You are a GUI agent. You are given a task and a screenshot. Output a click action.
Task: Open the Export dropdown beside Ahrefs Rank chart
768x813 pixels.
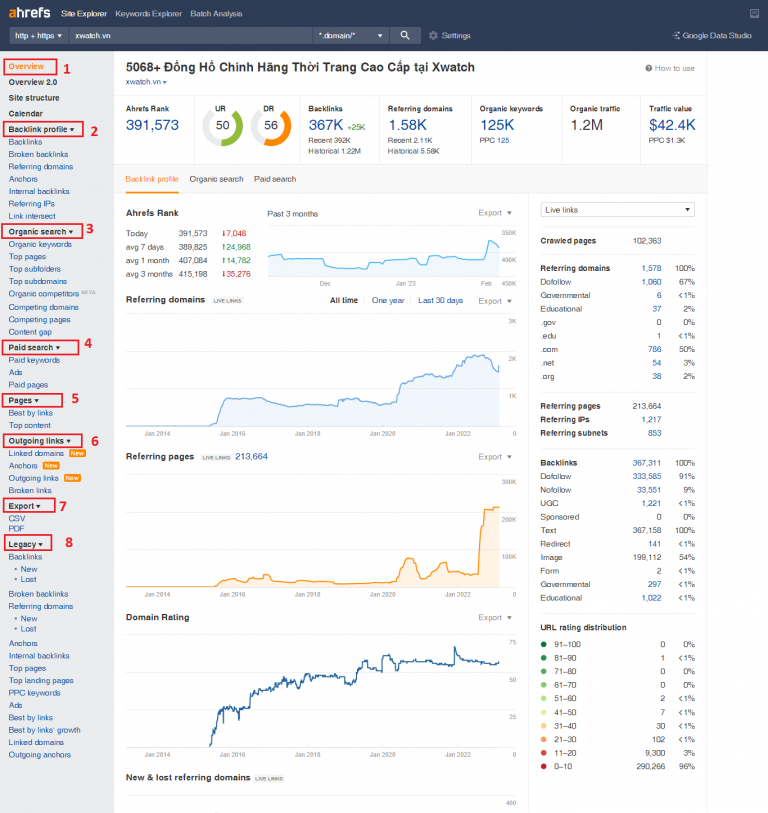point(495,213)
